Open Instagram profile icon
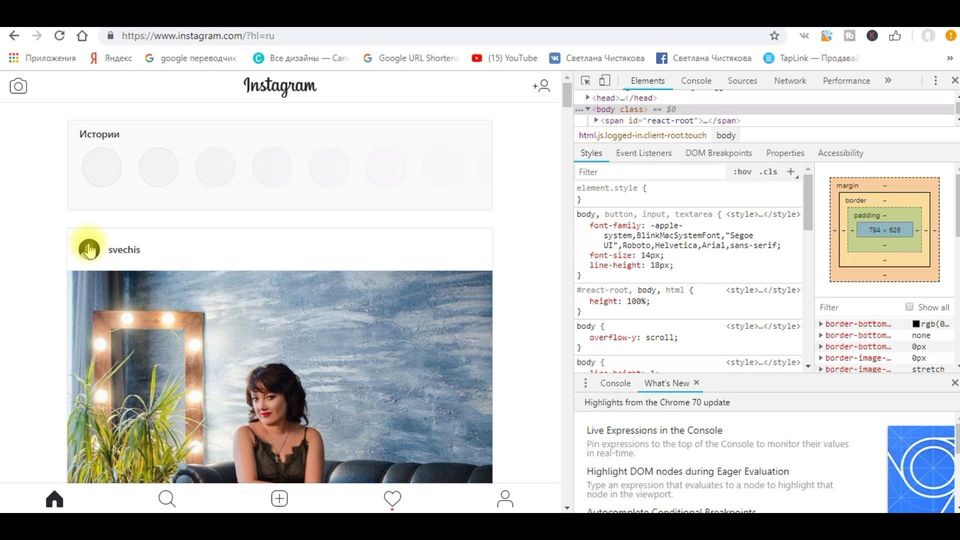Viewport: 960px width, 540px height. 505,499
